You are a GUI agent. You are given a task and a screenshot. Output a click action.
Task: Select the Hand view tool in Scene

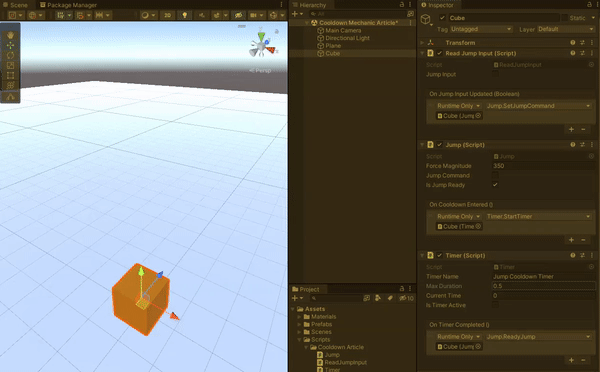[10, 35]
